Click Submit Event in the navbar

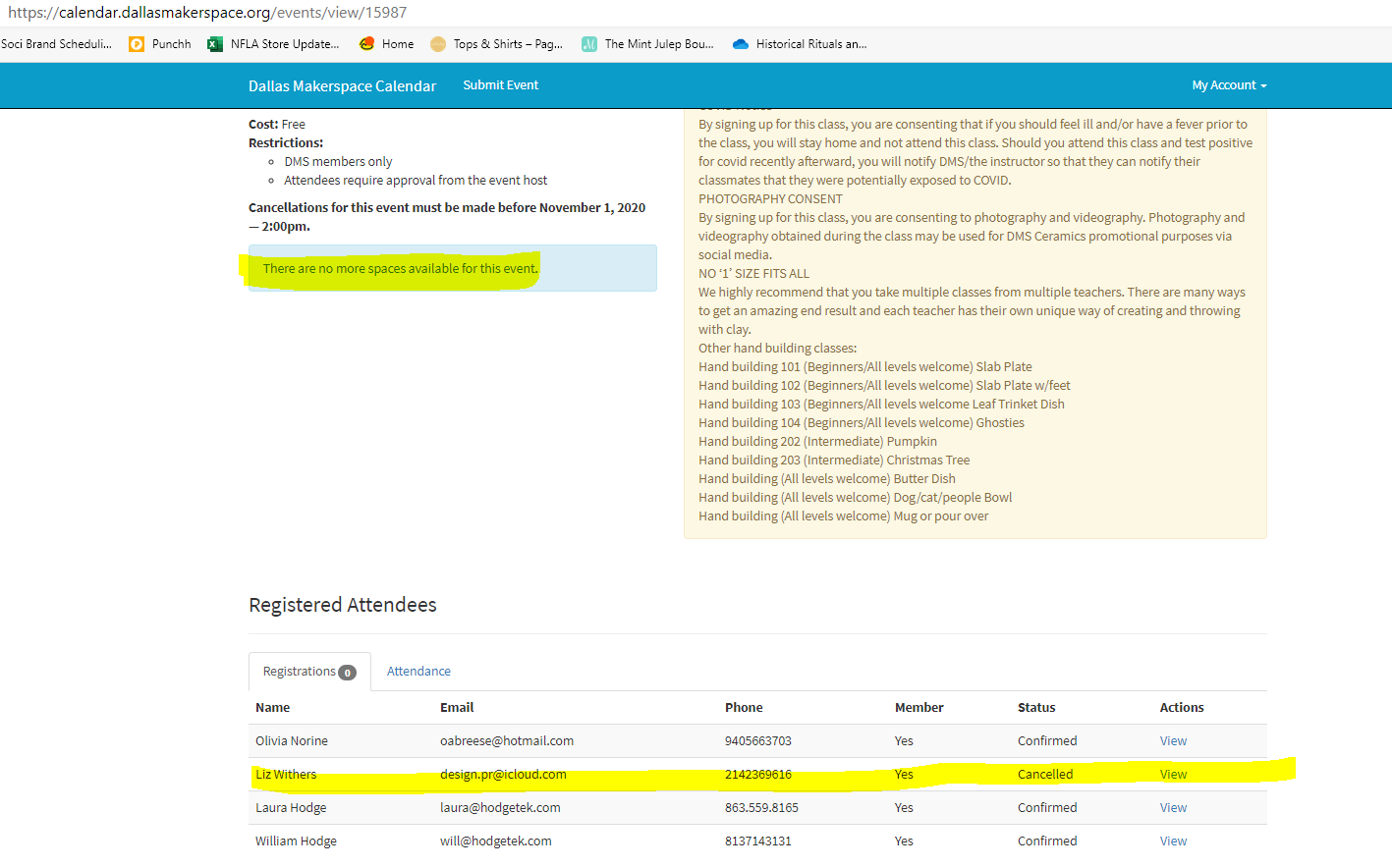click(x=500, y=85)
